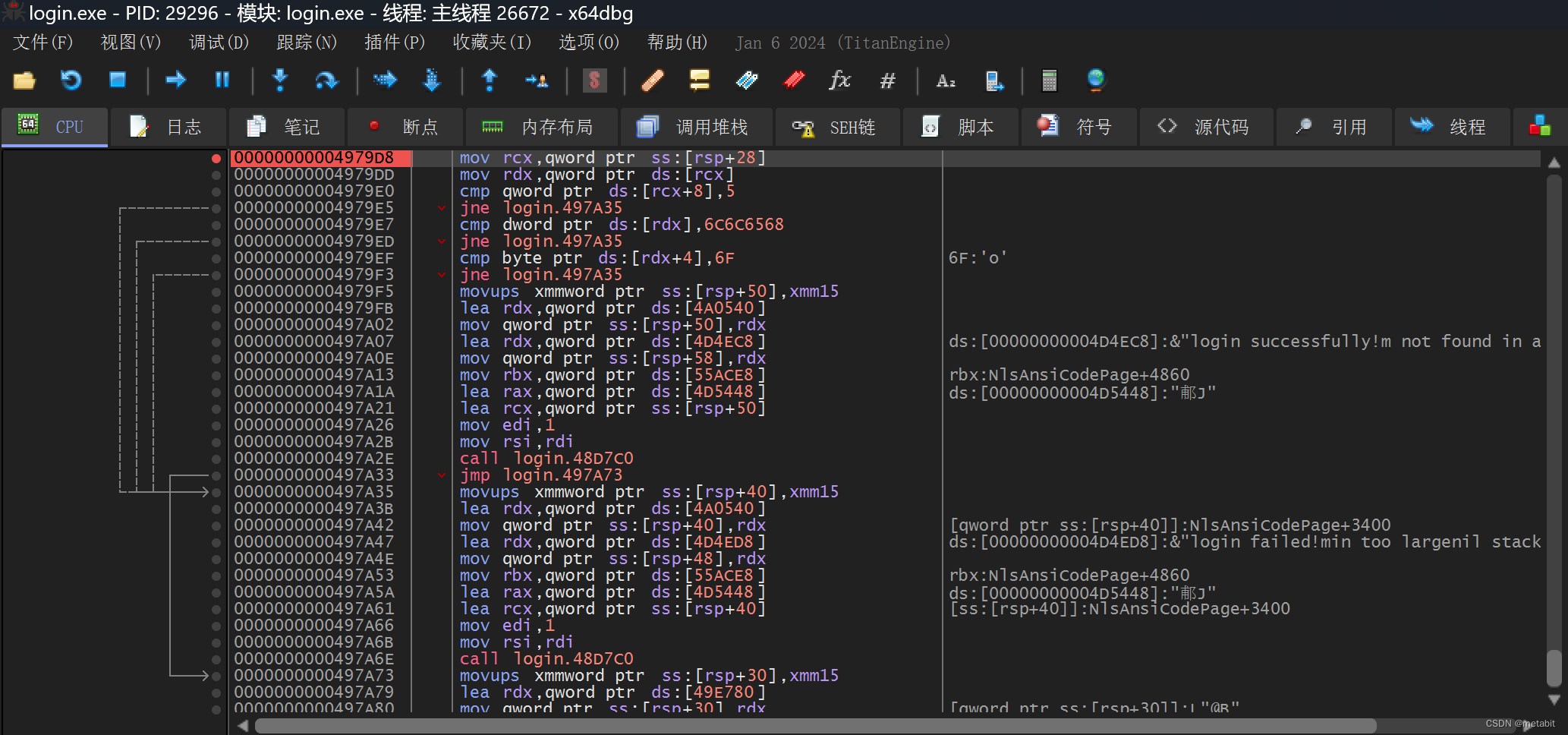This screenshot has width=1568, height=735.
Task: Switch to the 脚本 tab
Action: (961, 127)
